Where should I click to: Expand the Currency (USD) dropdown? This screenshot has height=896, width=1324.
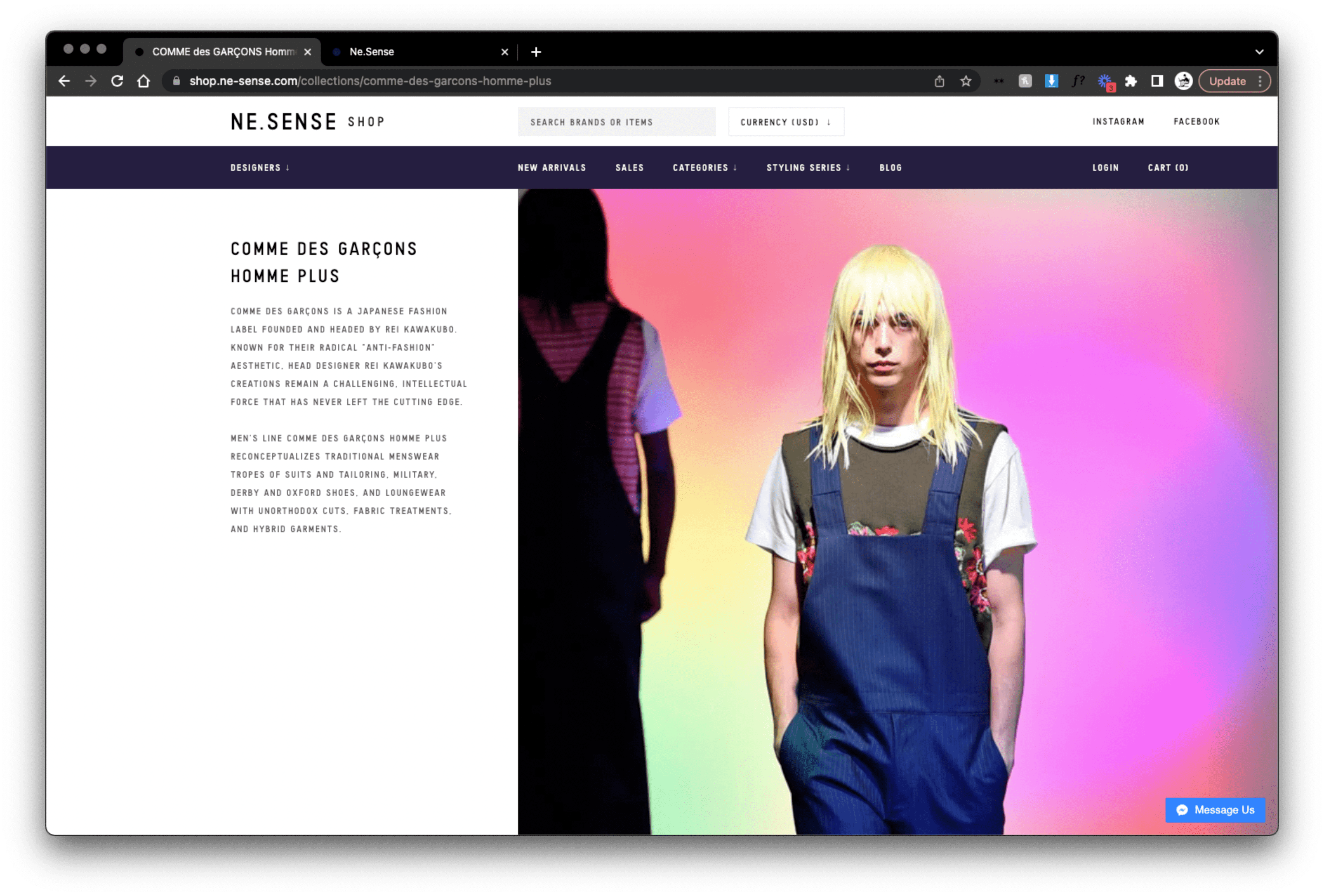786,122
